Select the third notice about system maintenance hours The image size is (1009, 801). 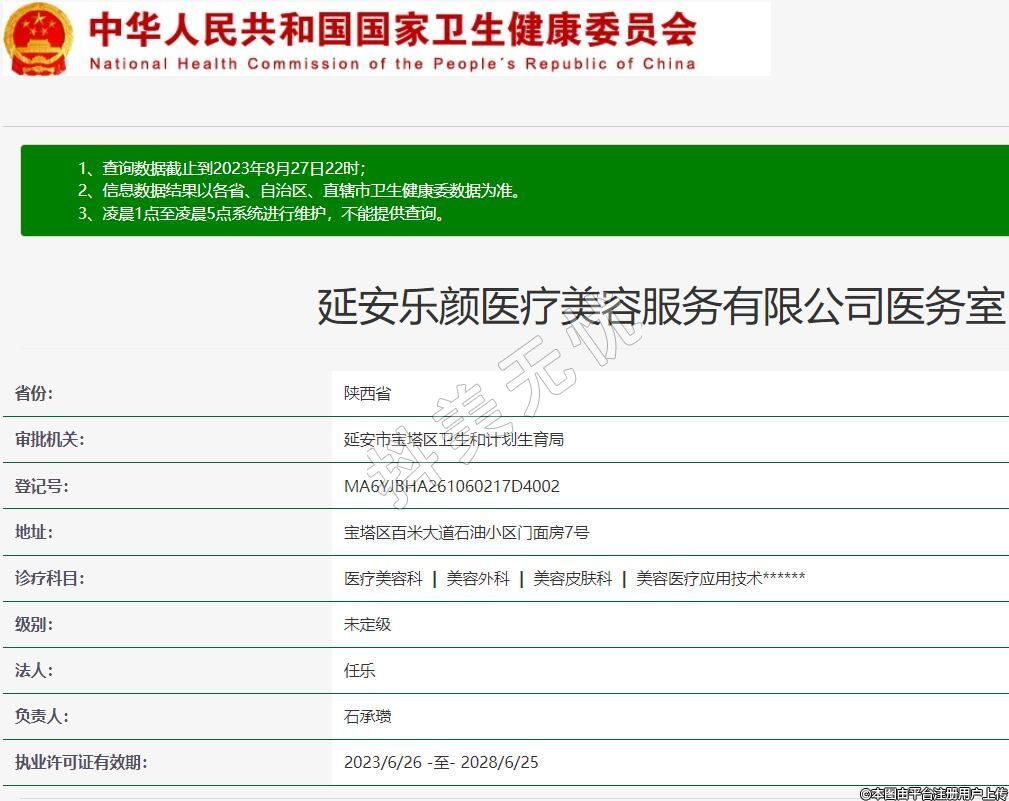(x=260, y=213)
